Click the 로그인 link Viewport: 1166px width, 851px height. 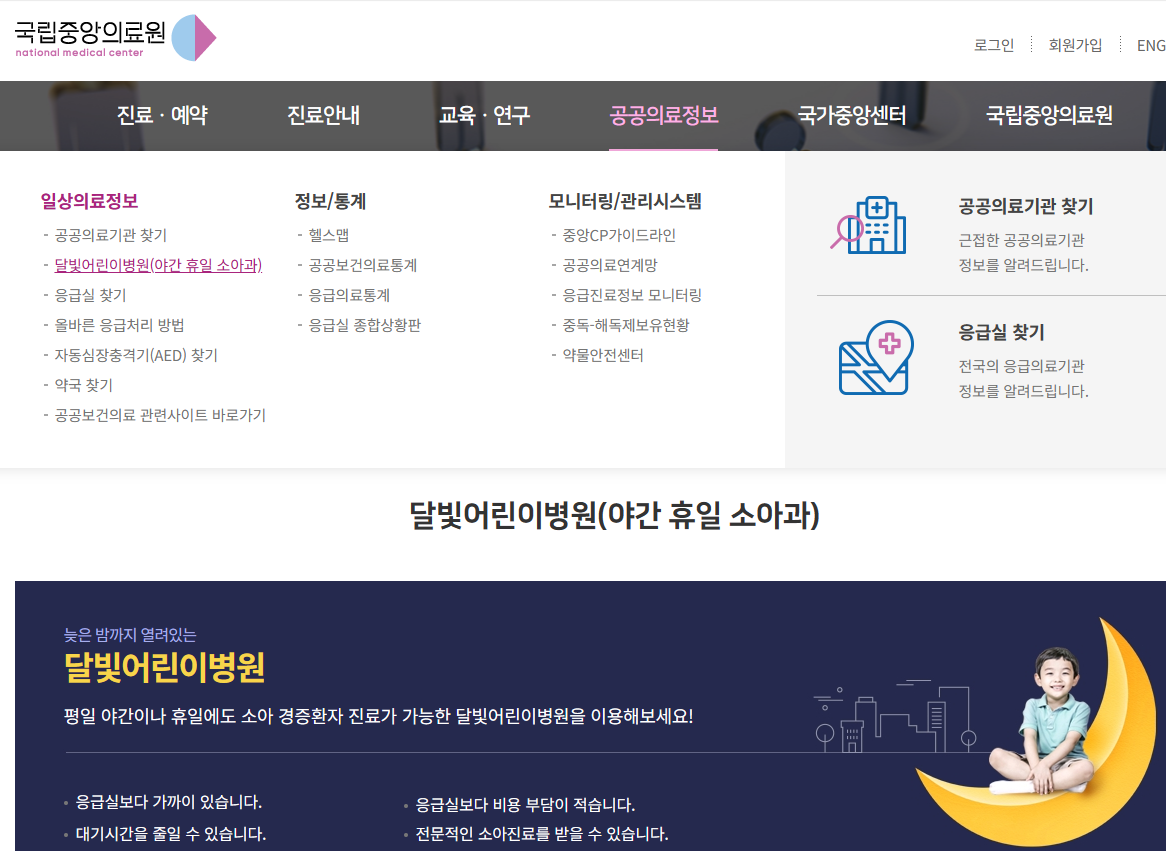point(991,45)
